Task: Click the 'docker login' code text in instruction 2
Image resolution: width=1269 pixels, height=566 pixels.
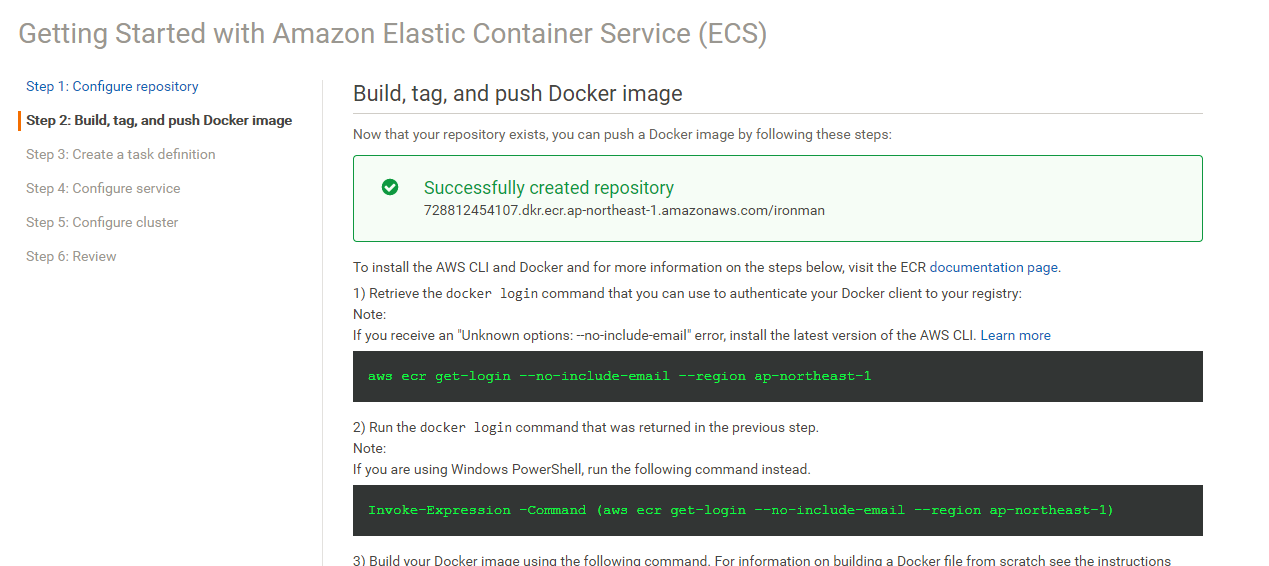Action: click(465, 428)
